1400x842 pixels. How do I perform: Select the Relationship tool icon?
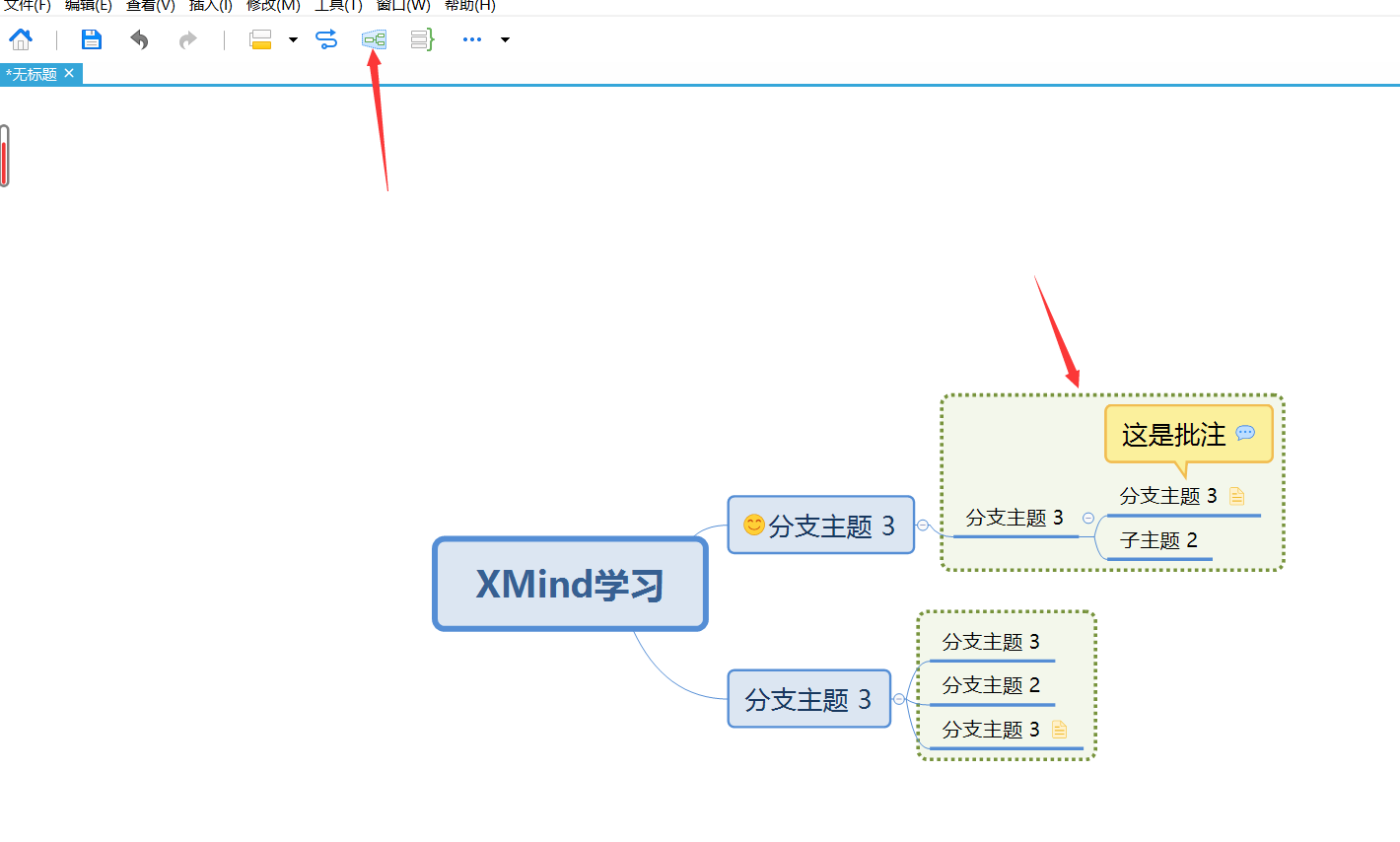pos(326,39)
